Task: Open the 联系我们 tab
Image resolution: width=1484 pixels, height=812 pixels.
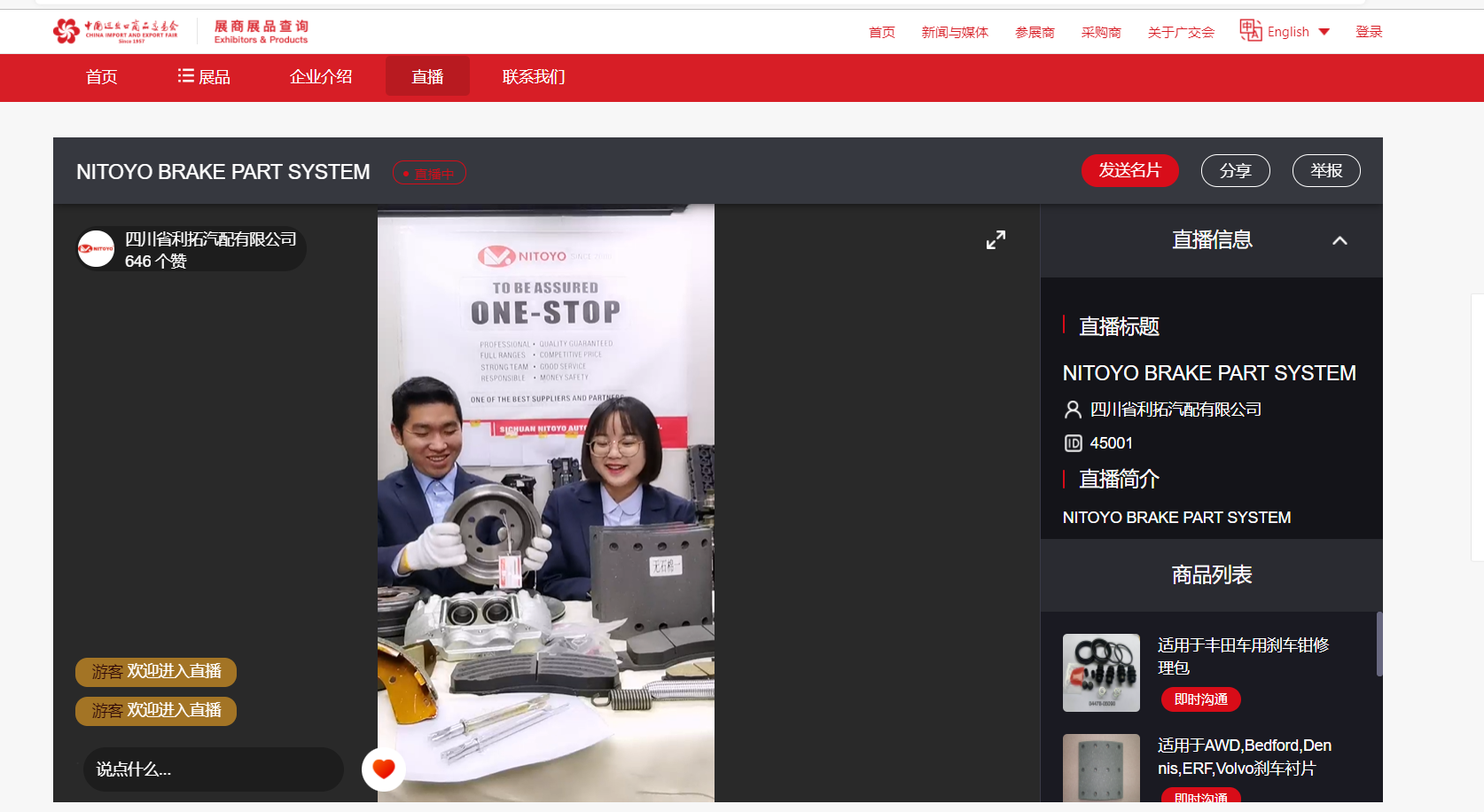Action: tap(534, 77)
